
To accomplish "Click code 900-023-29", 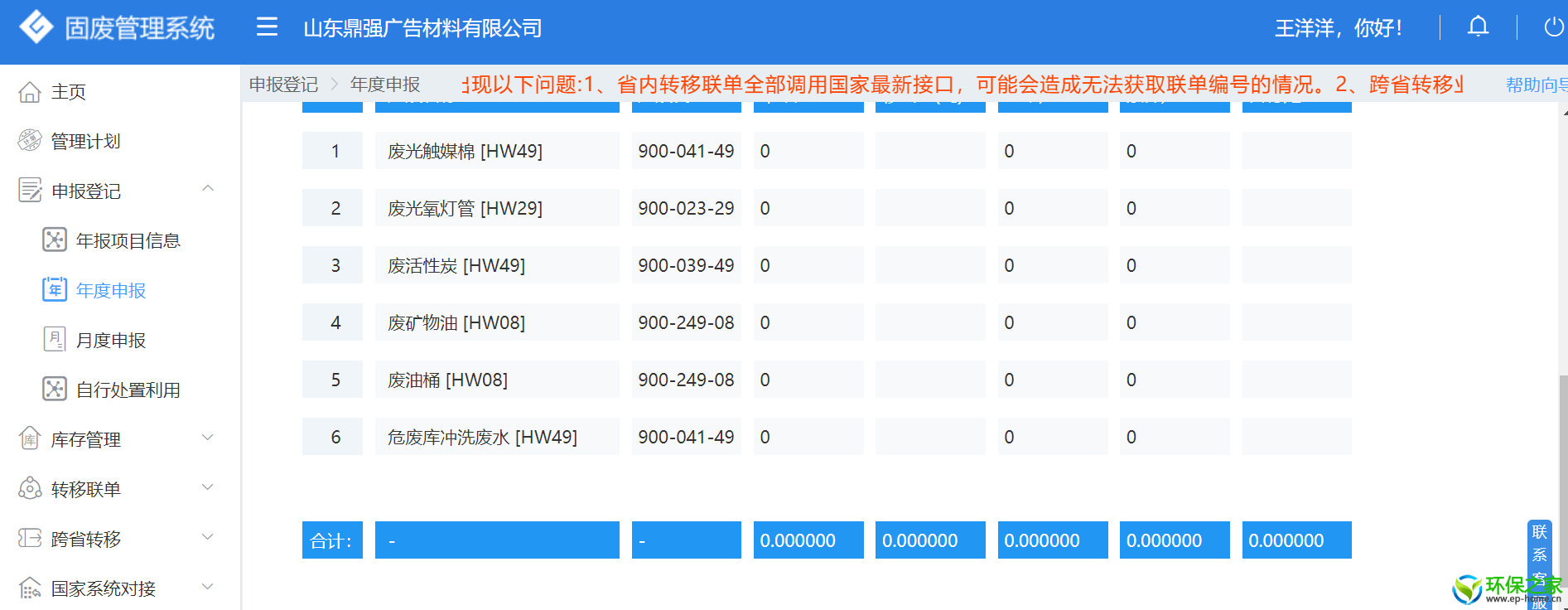I will pyautogui.click(x=686, y=208).
